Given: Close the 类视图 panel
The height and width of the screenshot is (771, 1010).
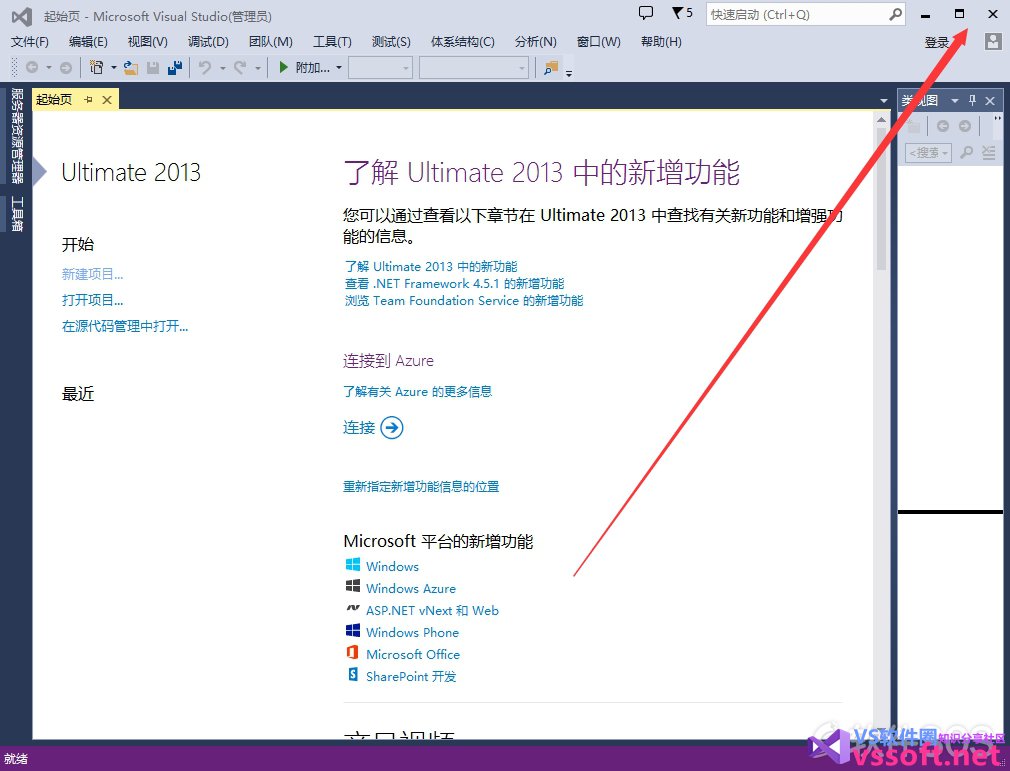Looking at the screenshot, I should point(990,100).
